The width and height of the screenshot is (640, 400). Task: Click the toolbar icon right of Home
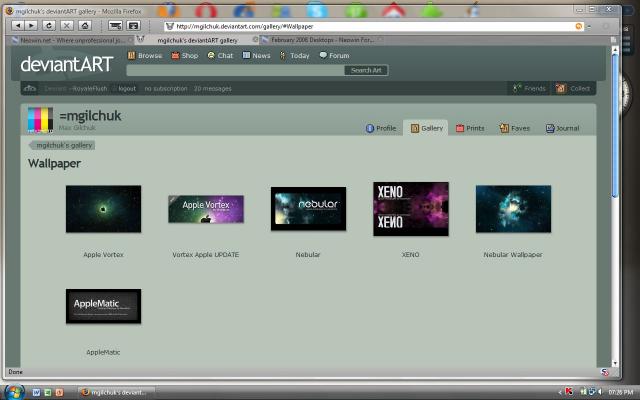pyautogui.click(x=116, y=26)
